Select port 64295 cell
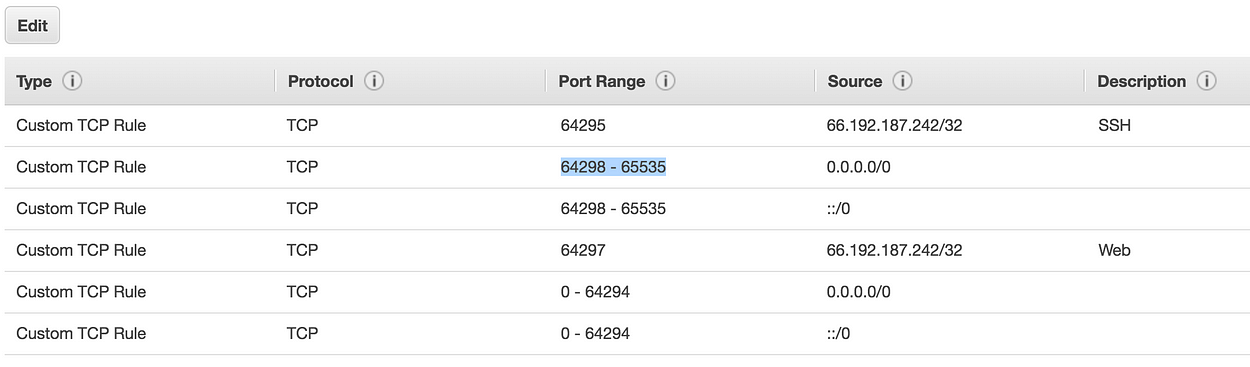The width and height of the screenshot is (1250, 367). click(583, 126)
